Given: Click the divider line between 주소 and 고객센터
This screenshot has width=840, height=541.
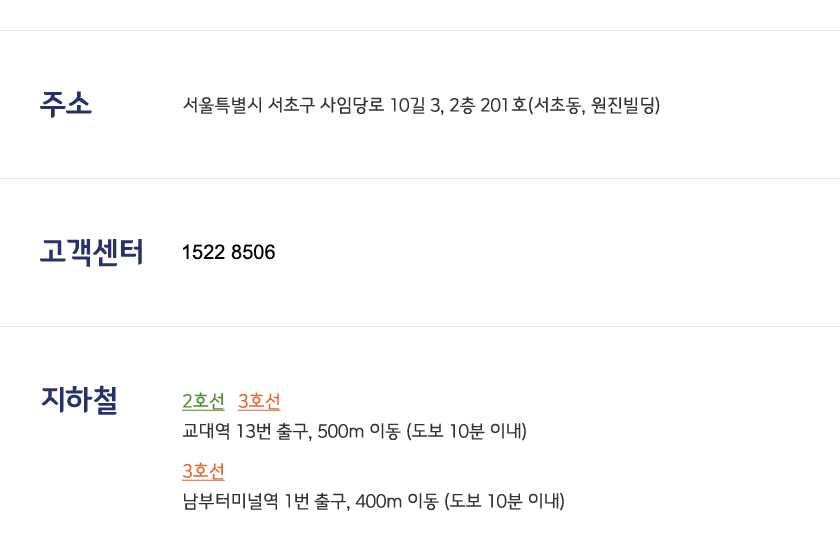Looking at the screenshot, I should point(420,178).
